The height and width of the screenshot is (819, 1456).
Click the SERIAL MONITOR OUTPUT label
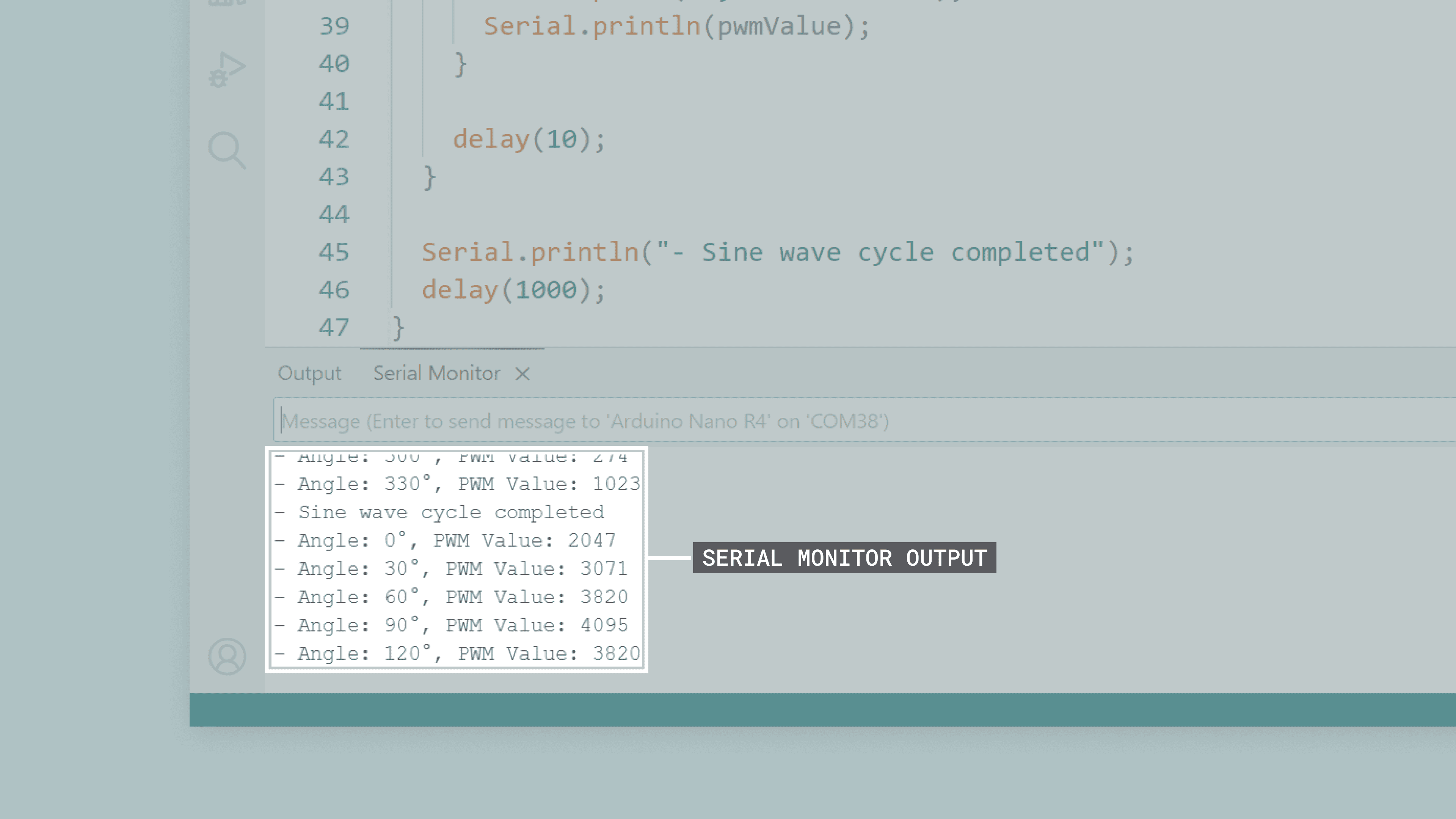pos(844,558)
